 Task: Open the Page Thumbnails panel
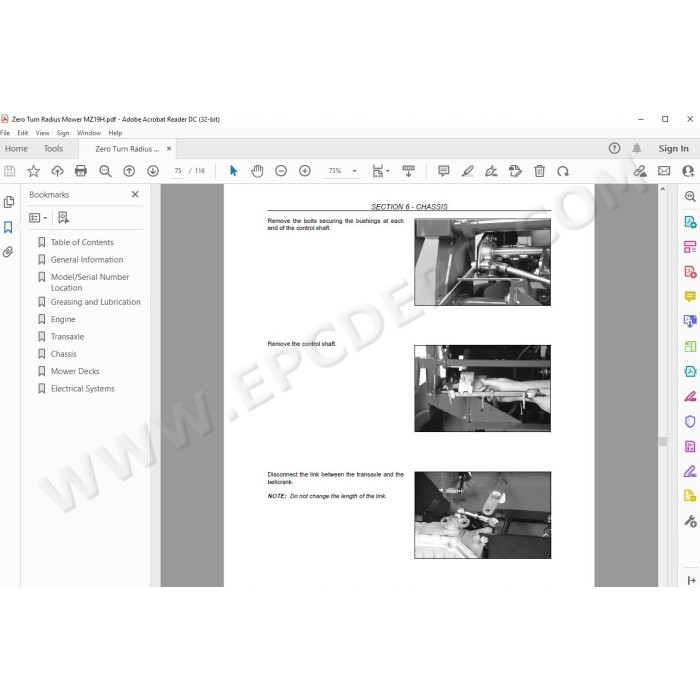pos(8,202)
